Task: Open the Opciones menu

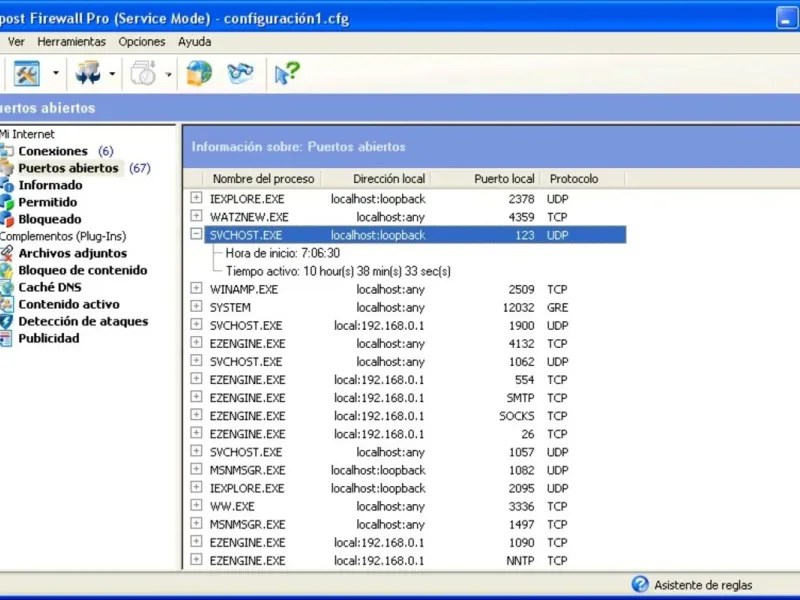Action: [142, 42]
